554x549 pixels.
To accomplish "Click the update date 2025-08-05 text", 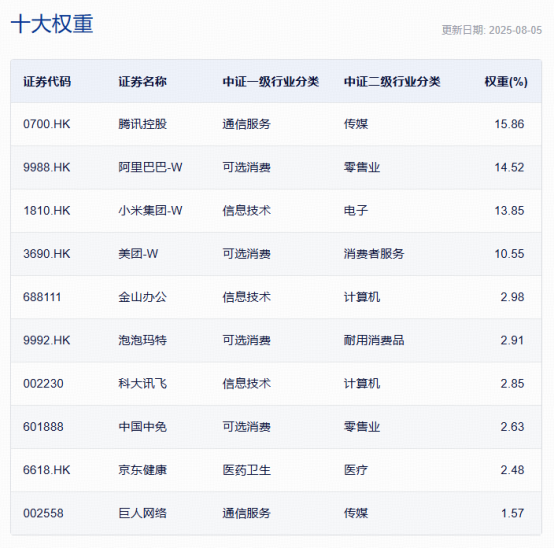I will [515, 30].
